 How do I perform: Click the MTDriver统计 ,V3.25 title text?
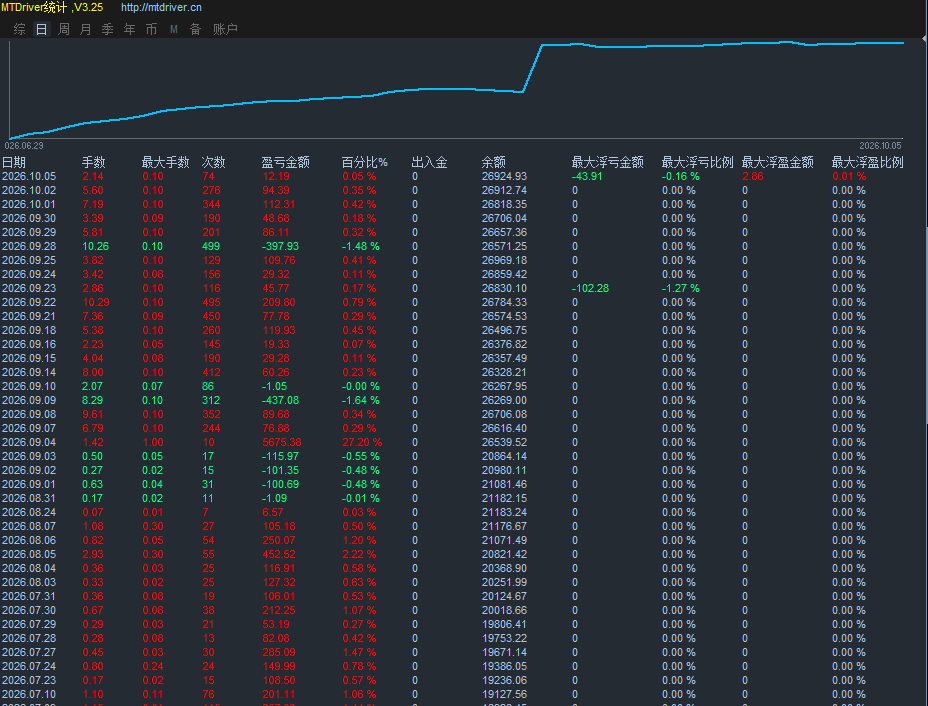[x=52, y=8]
